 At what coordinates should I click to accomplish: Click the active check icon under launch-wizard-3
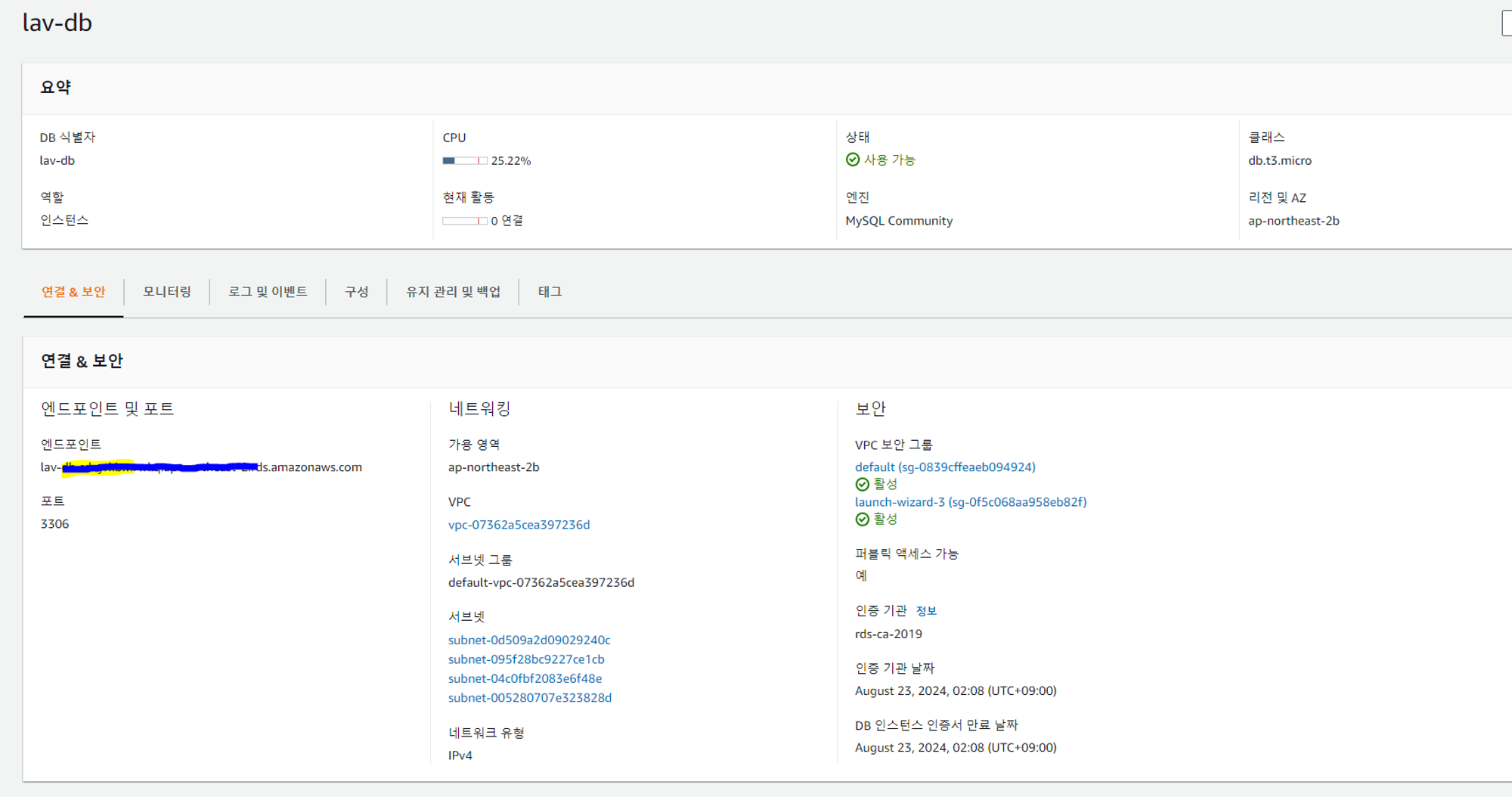[x=862, y=519]
